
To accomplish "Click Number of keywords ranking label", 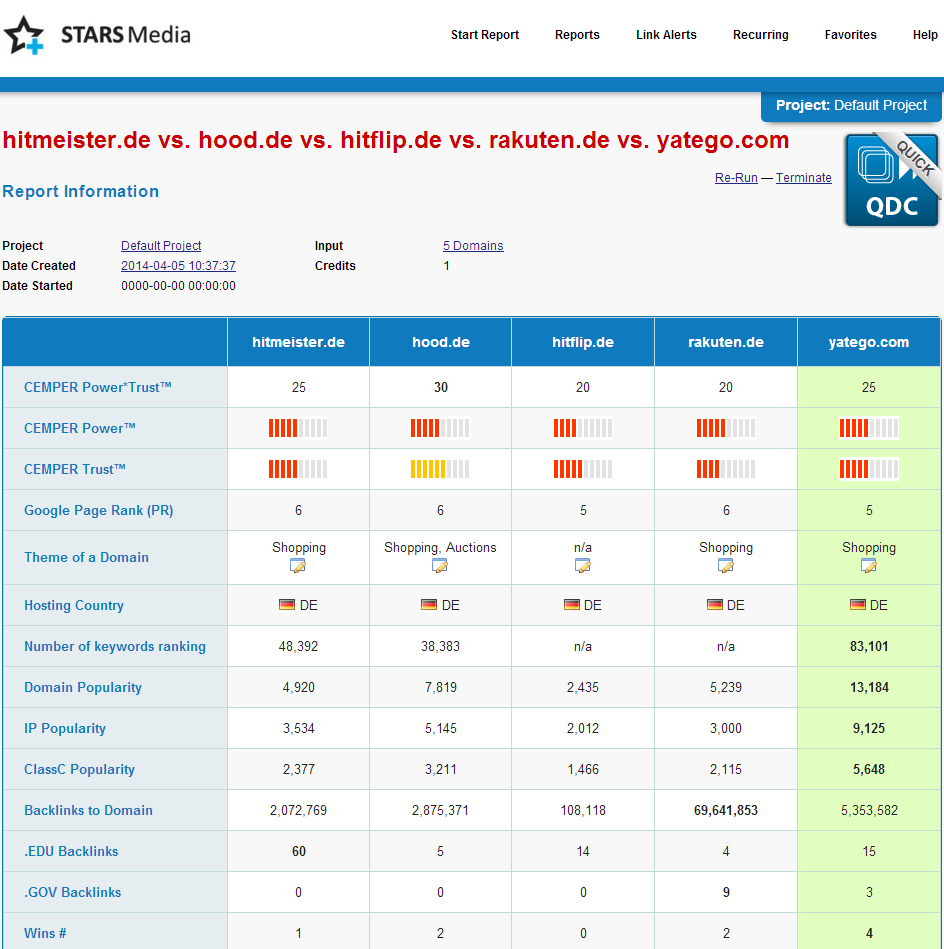I will (115, 646).
